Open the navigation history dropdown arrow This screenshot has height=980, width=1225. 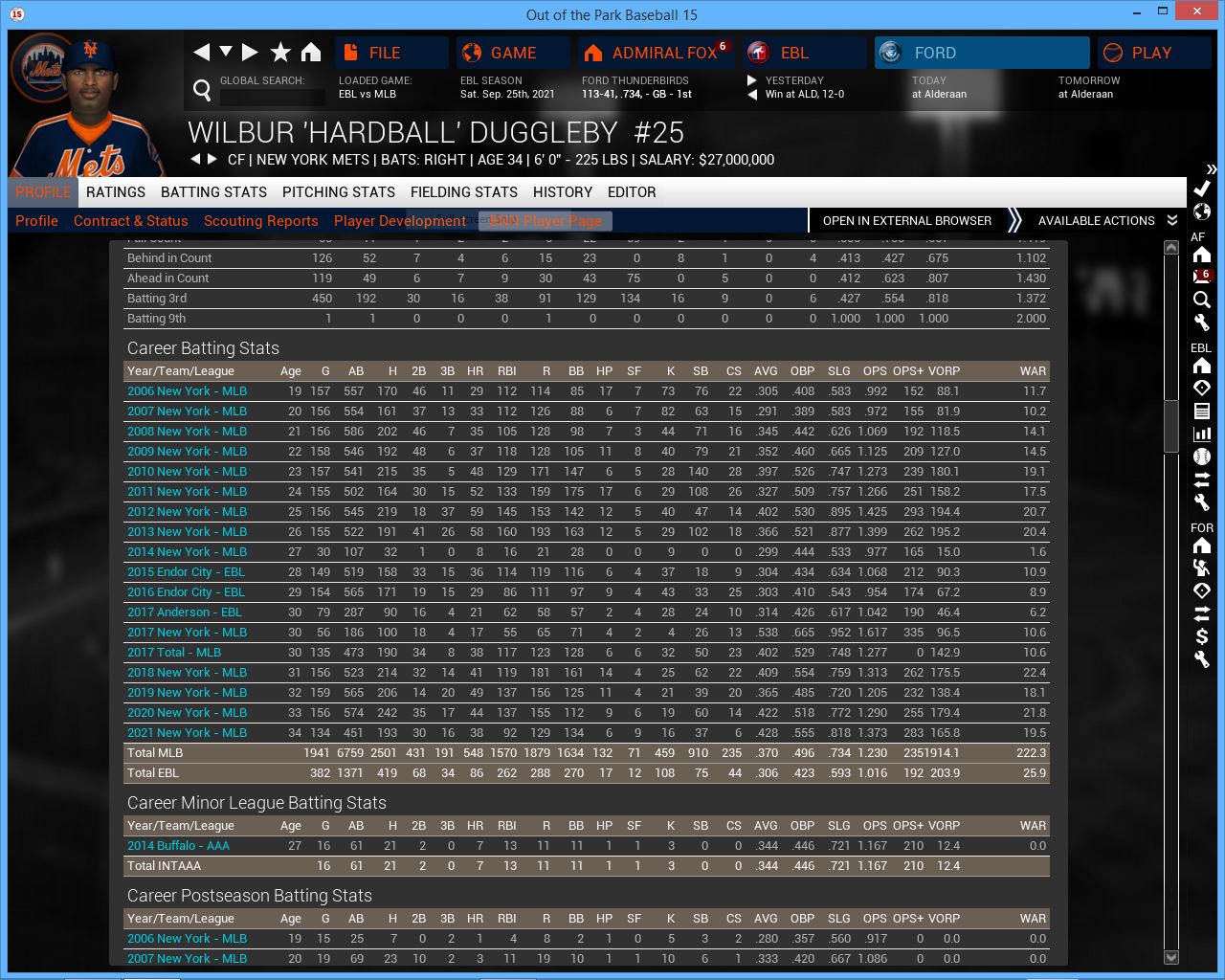click(x=226, y=52)
